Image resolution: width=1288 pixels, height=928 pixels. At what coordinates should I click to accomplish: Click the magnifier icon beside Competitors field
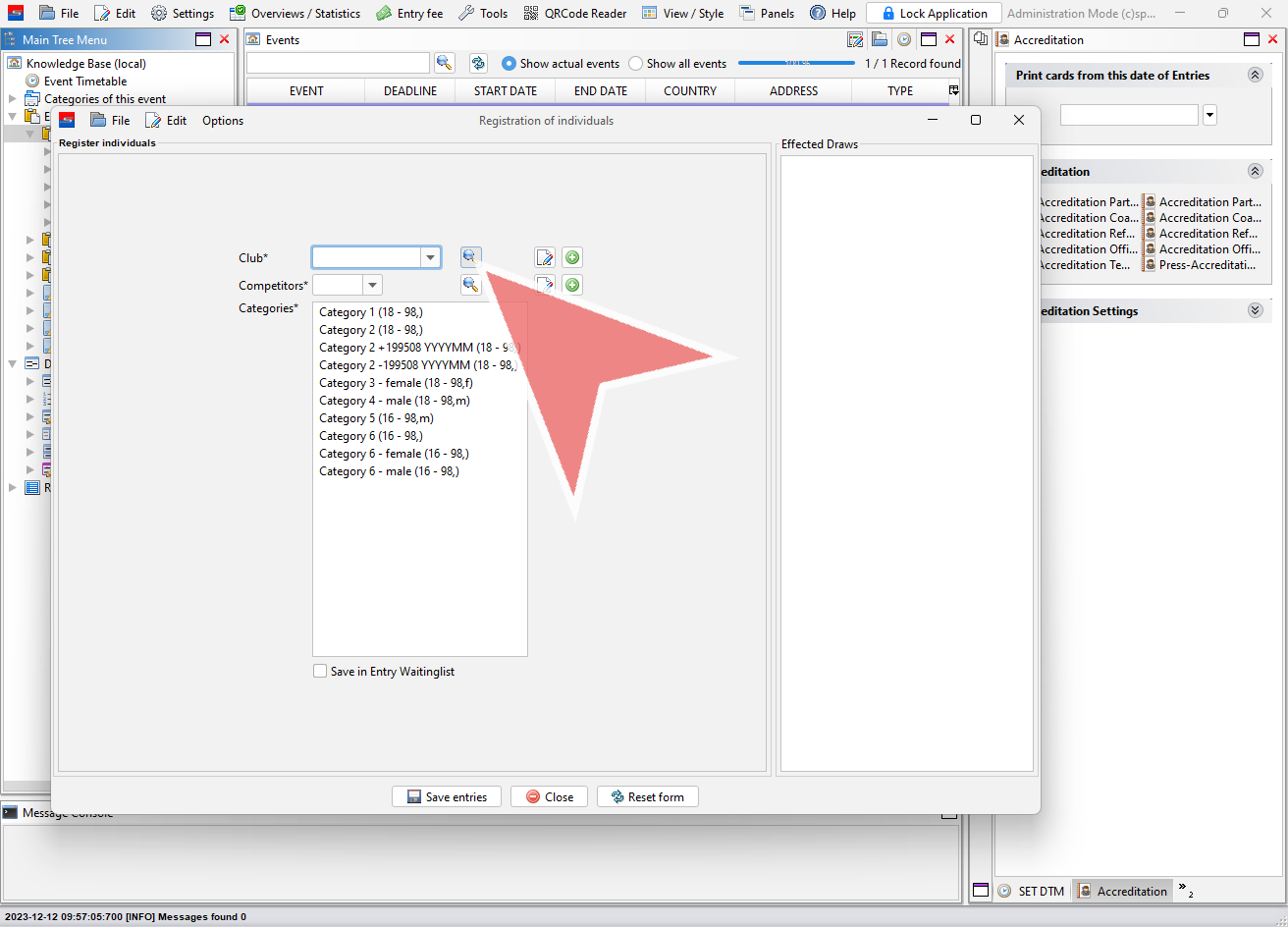[x=470, y=285]
